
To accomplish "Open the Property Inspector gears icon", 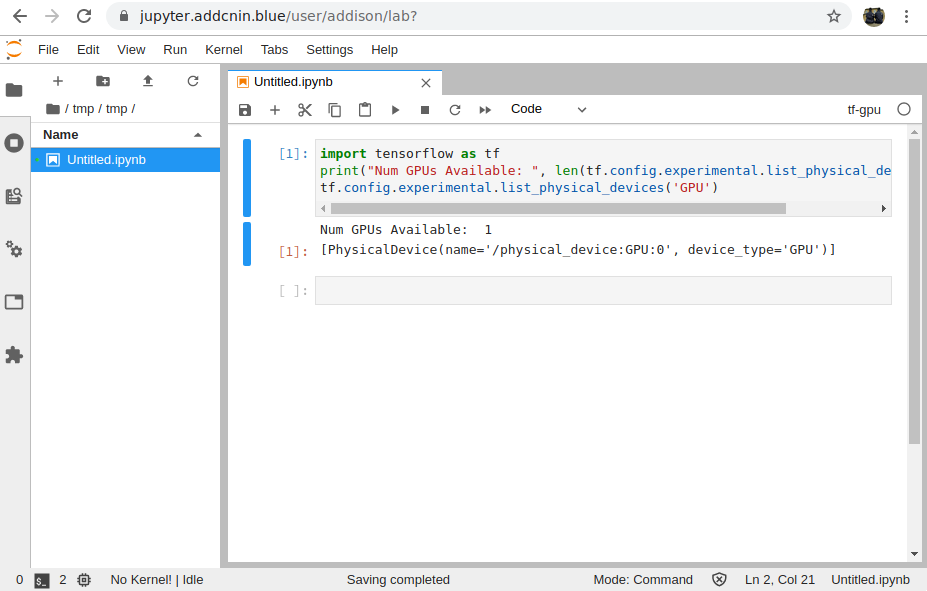I will tap(14, 249).
